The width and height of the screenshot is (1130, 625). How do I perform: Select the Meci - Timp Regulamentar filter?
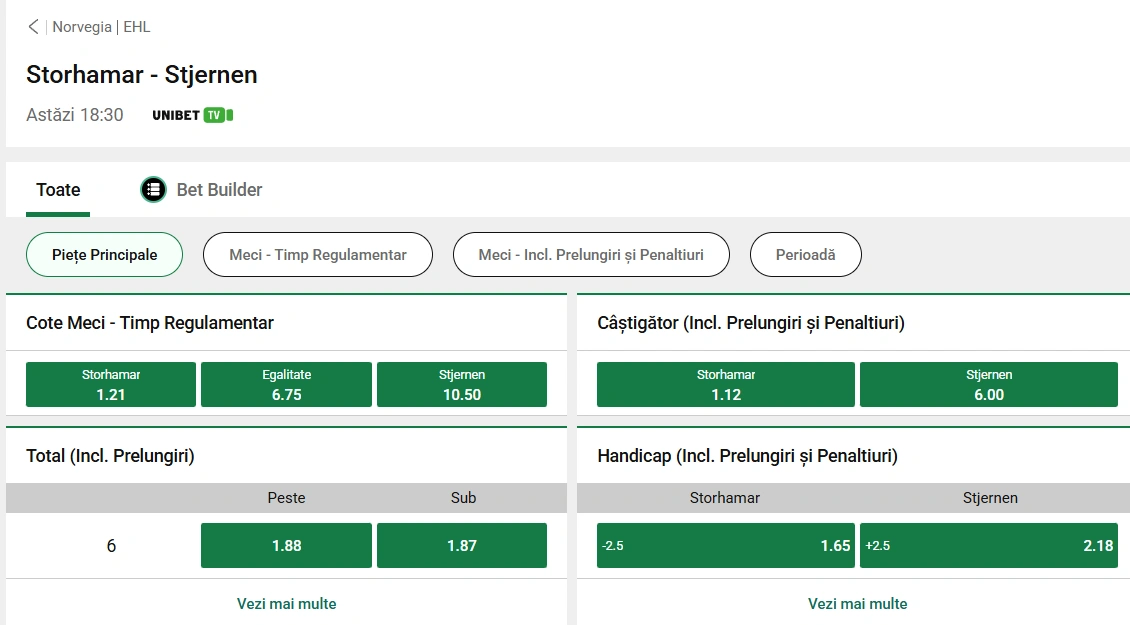pos(318,255)
